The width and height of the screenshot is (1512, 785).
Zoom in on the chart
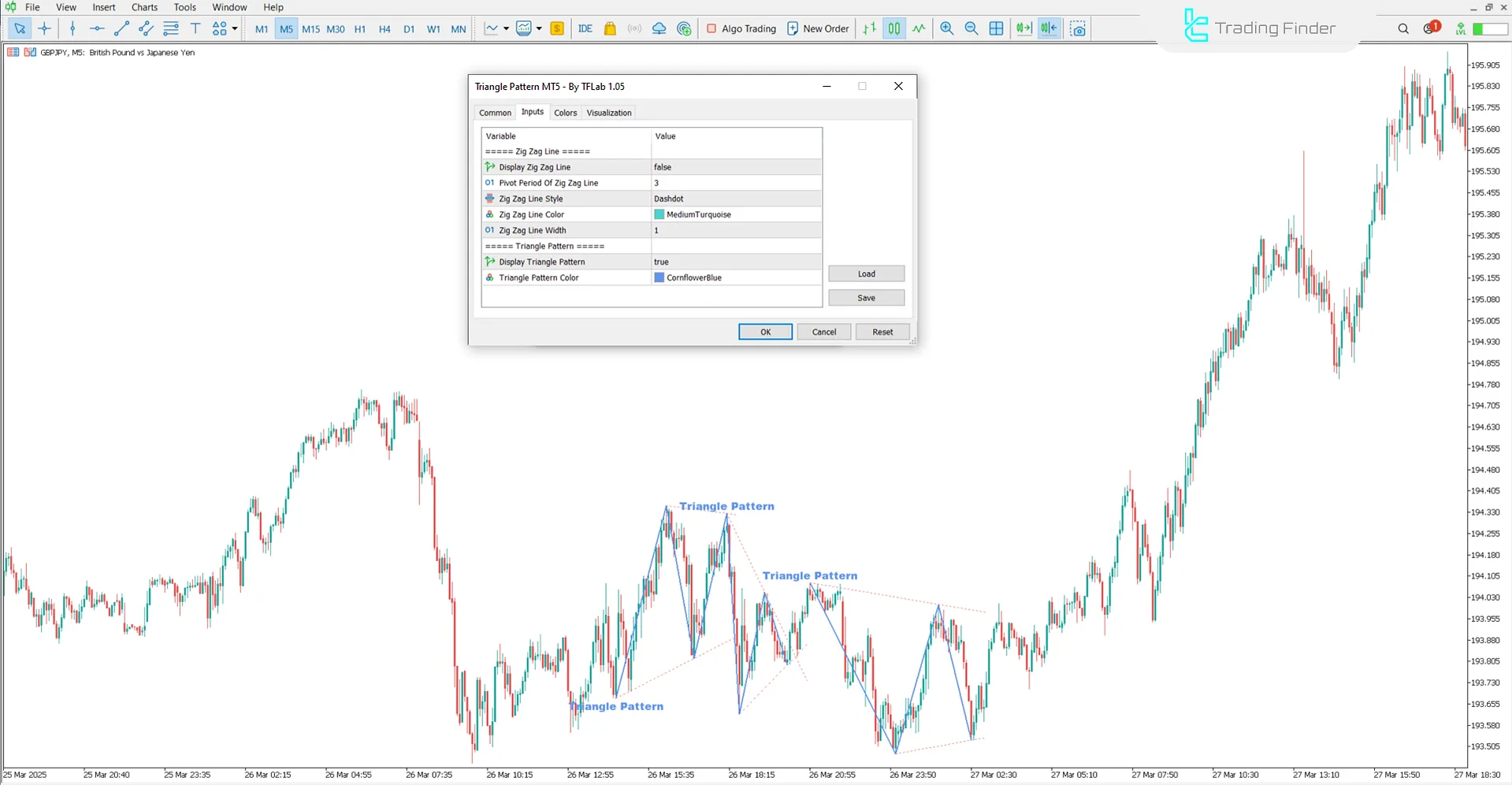coord(946,28)
